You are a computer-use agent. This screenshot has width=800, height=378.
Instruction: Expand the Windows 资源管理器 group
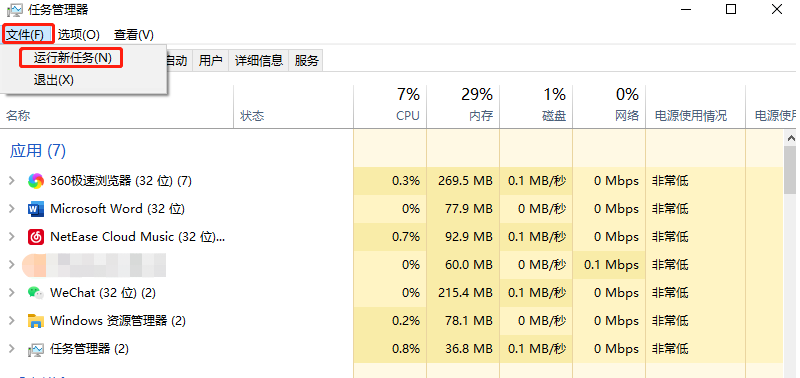tap(12, 321)
